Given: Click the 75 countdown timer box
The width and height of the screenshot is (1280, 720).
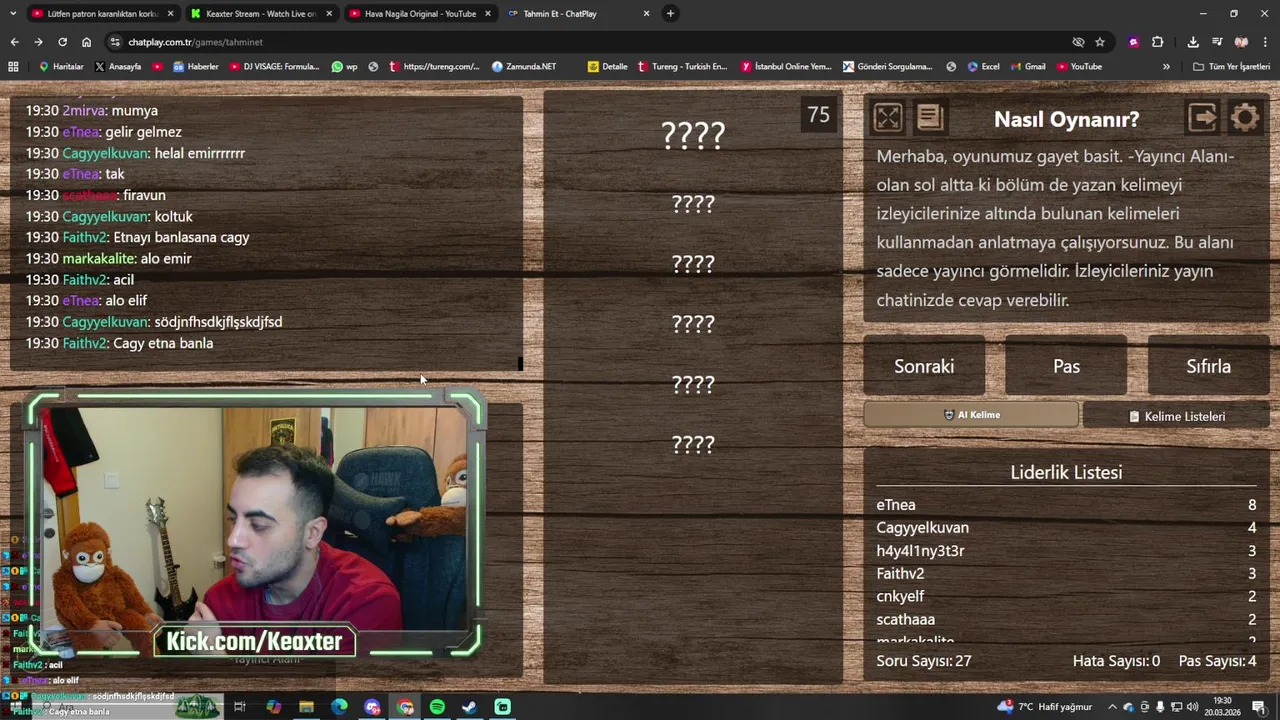Looking at the screenshot, I should [819, 115].
